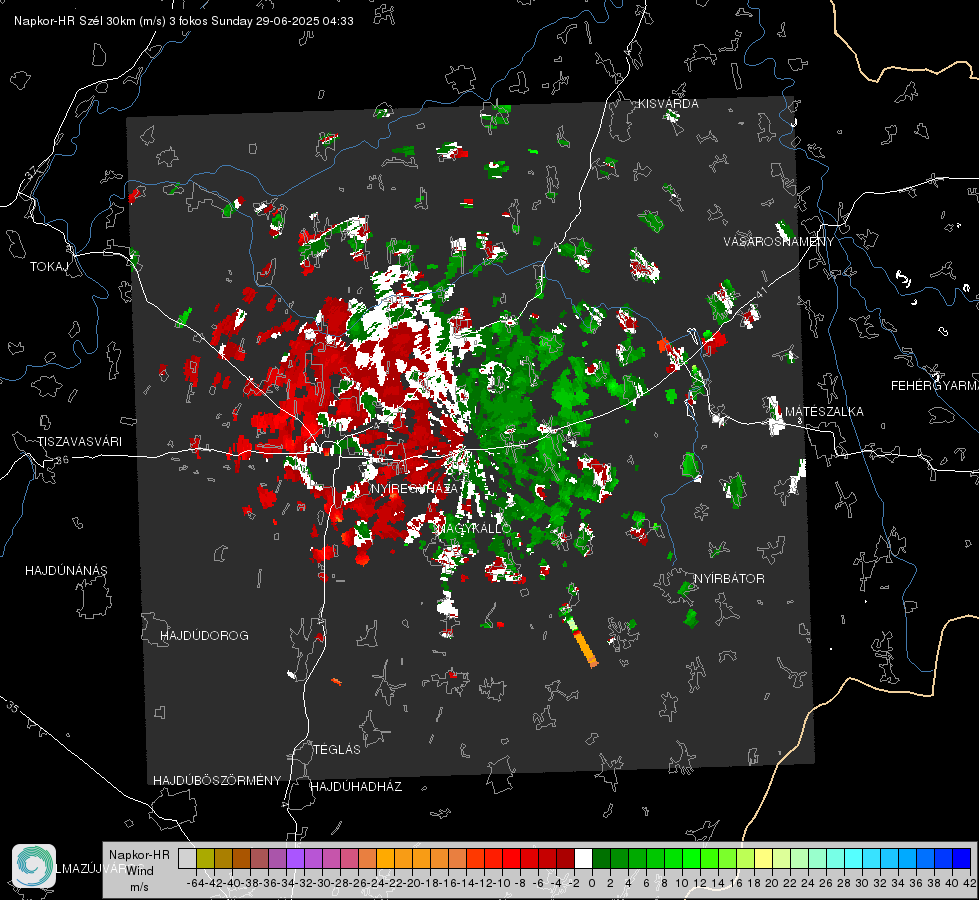
Task: Click the grey swatch left of -64
Action: click(x=187, y=858)
